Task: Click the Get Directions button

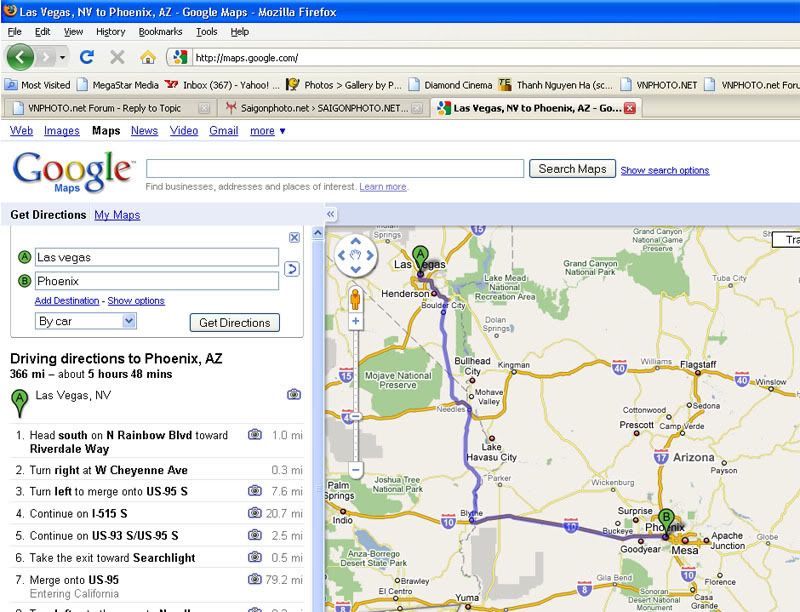Action: (235, 323)
